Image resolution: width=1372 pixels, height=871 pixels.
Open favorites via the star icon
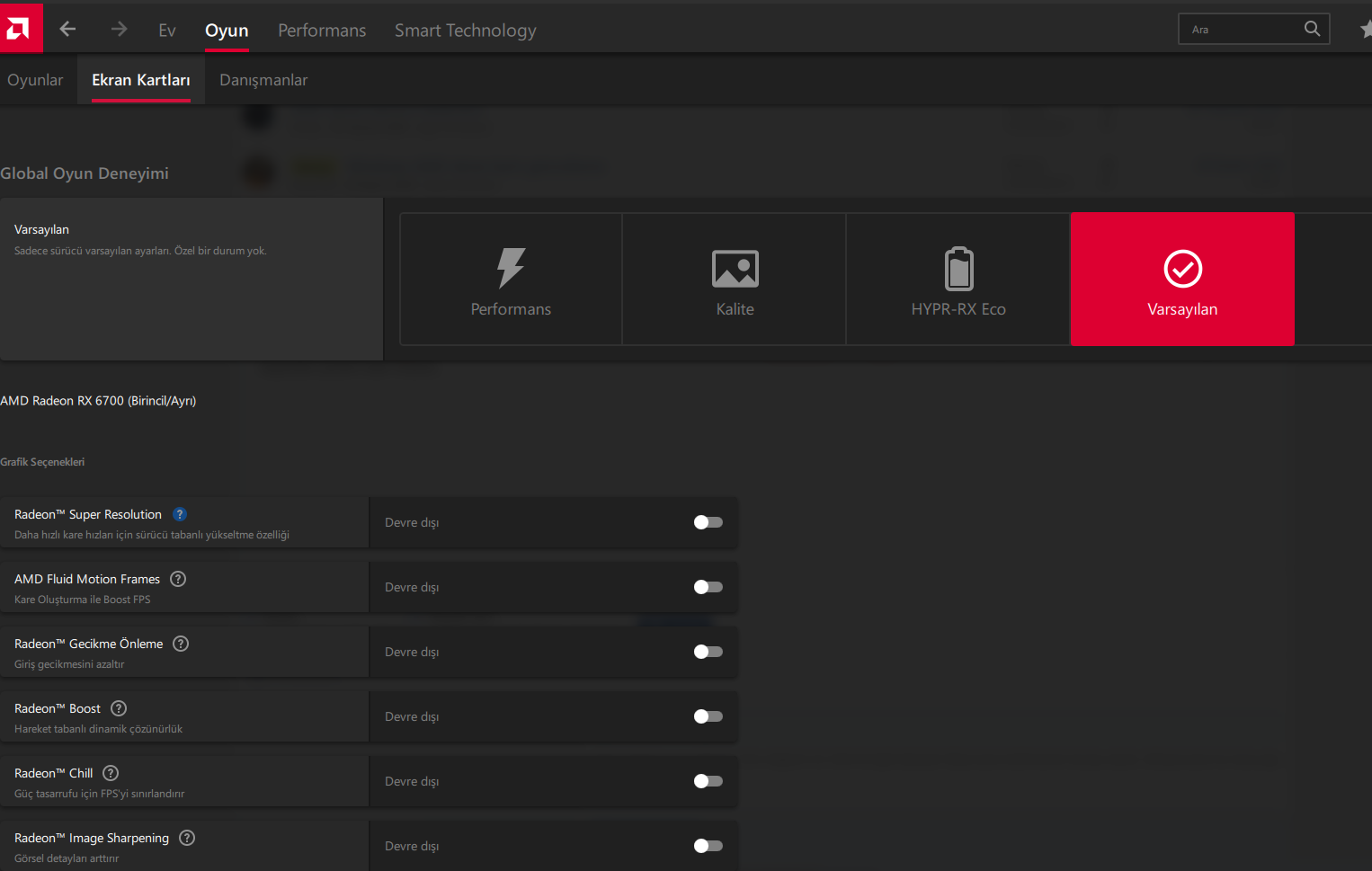click(1367, 30)
